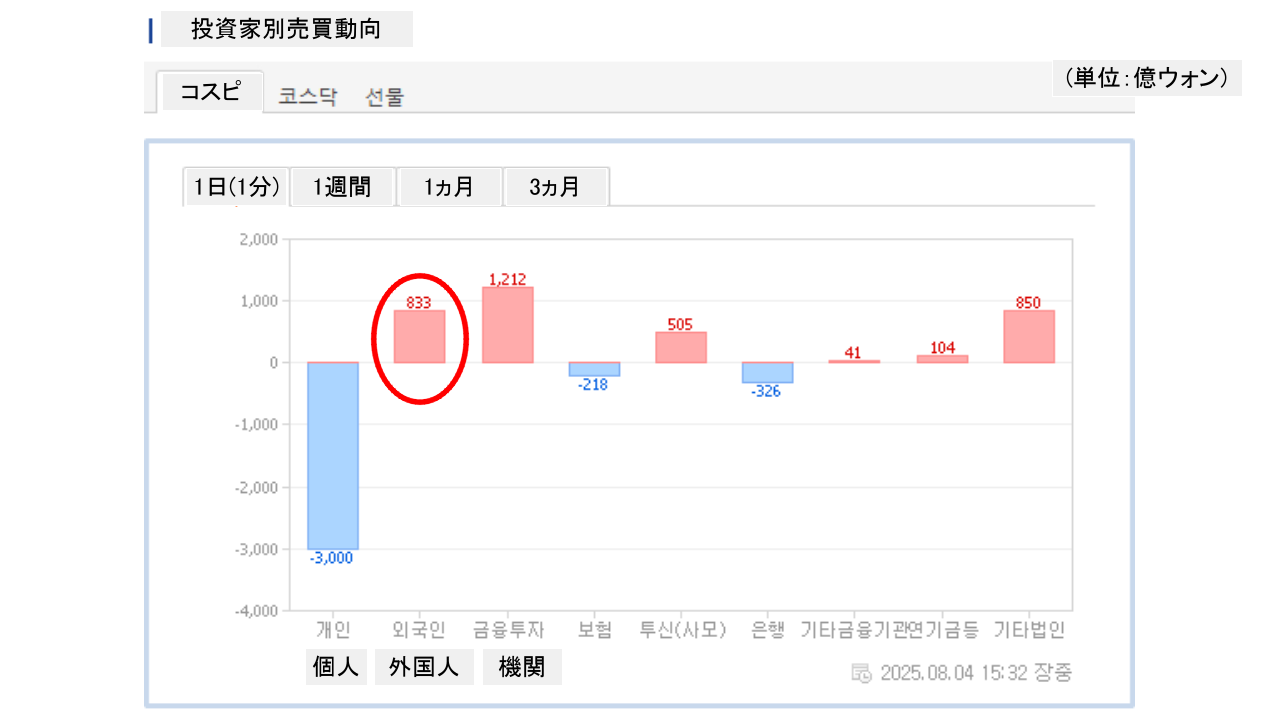Click the clock icon beside the 2025.08.04 timestamp
The height and width of the screenshot is (720, 1280).
(861, 673)
